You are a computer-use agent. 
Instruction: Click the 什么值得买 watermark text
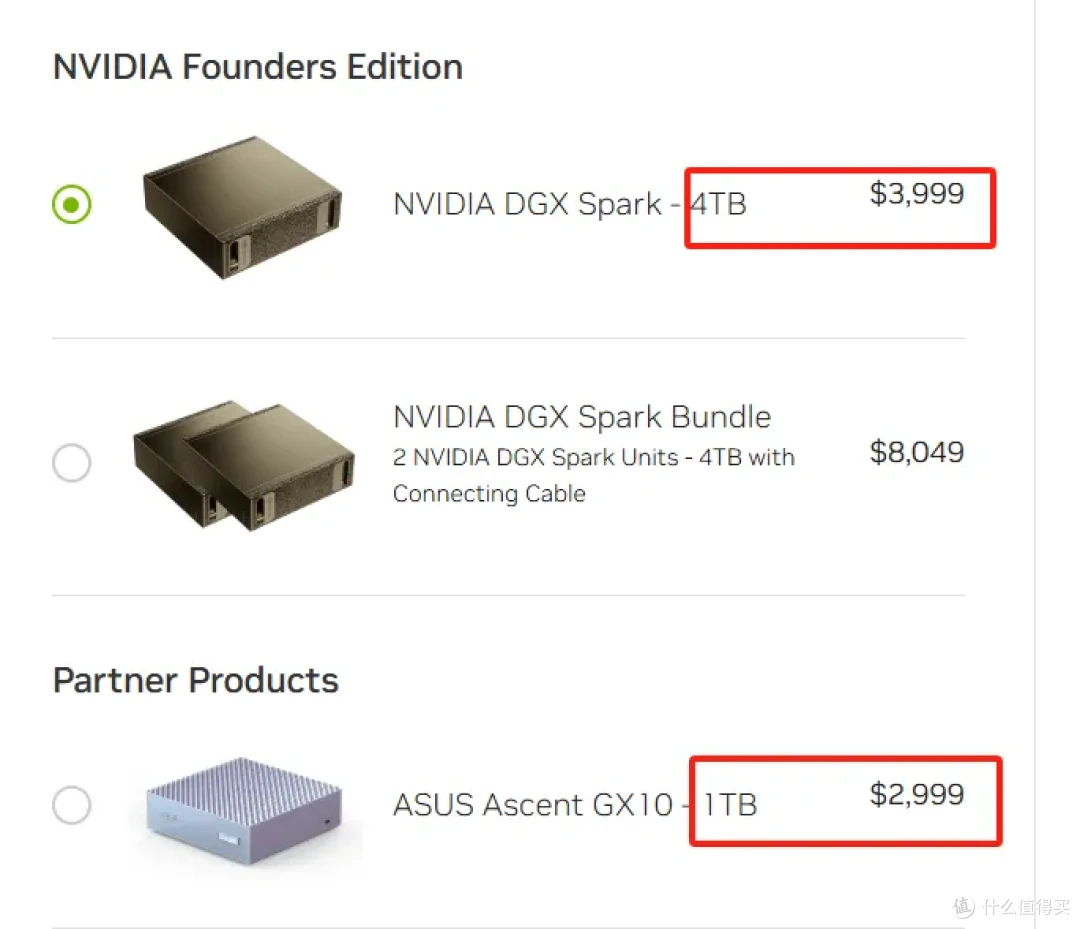tap(1026, 907)
